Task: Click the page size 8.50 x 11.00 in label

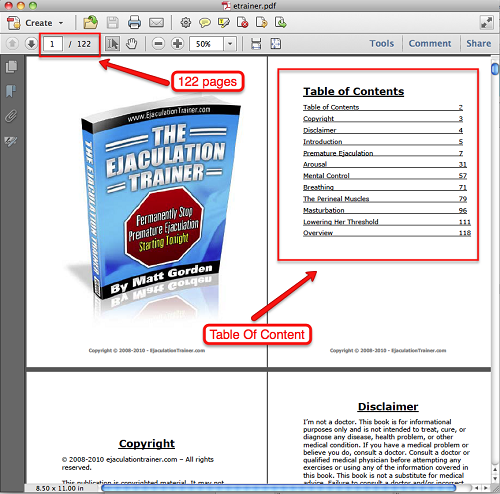Action: click(x=60, y=488)
